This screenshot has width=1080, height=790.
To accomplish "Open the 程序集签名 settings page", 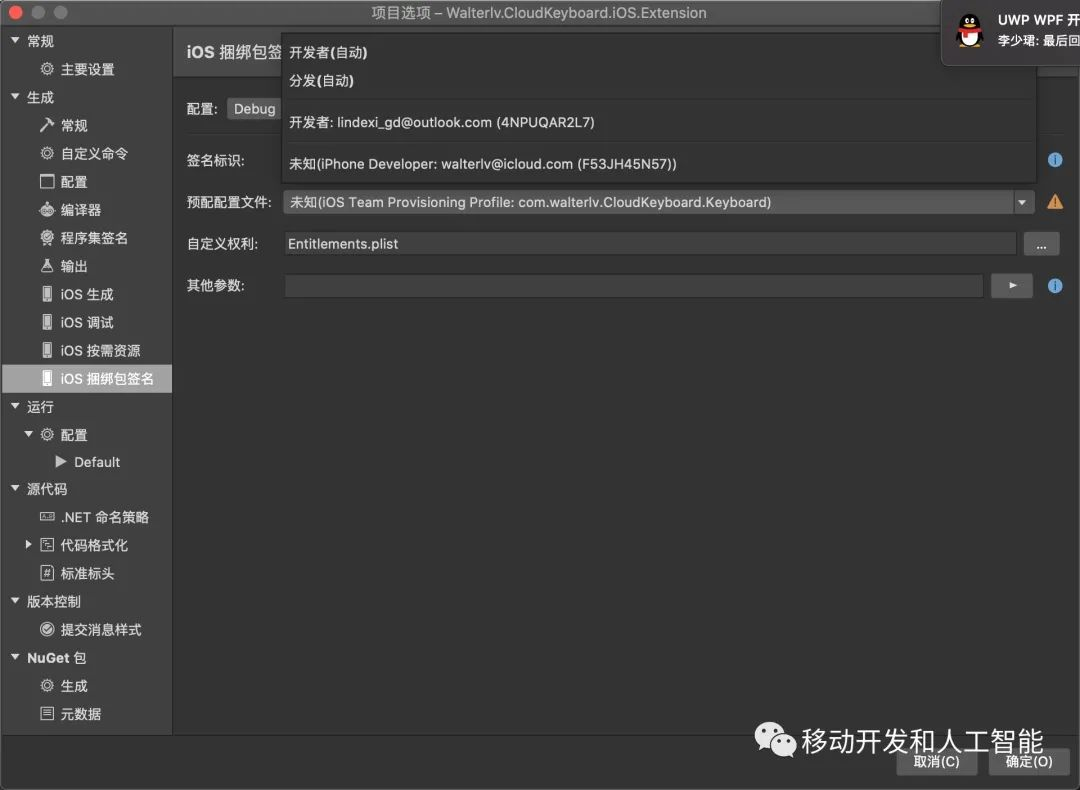I will click(94, 238).
